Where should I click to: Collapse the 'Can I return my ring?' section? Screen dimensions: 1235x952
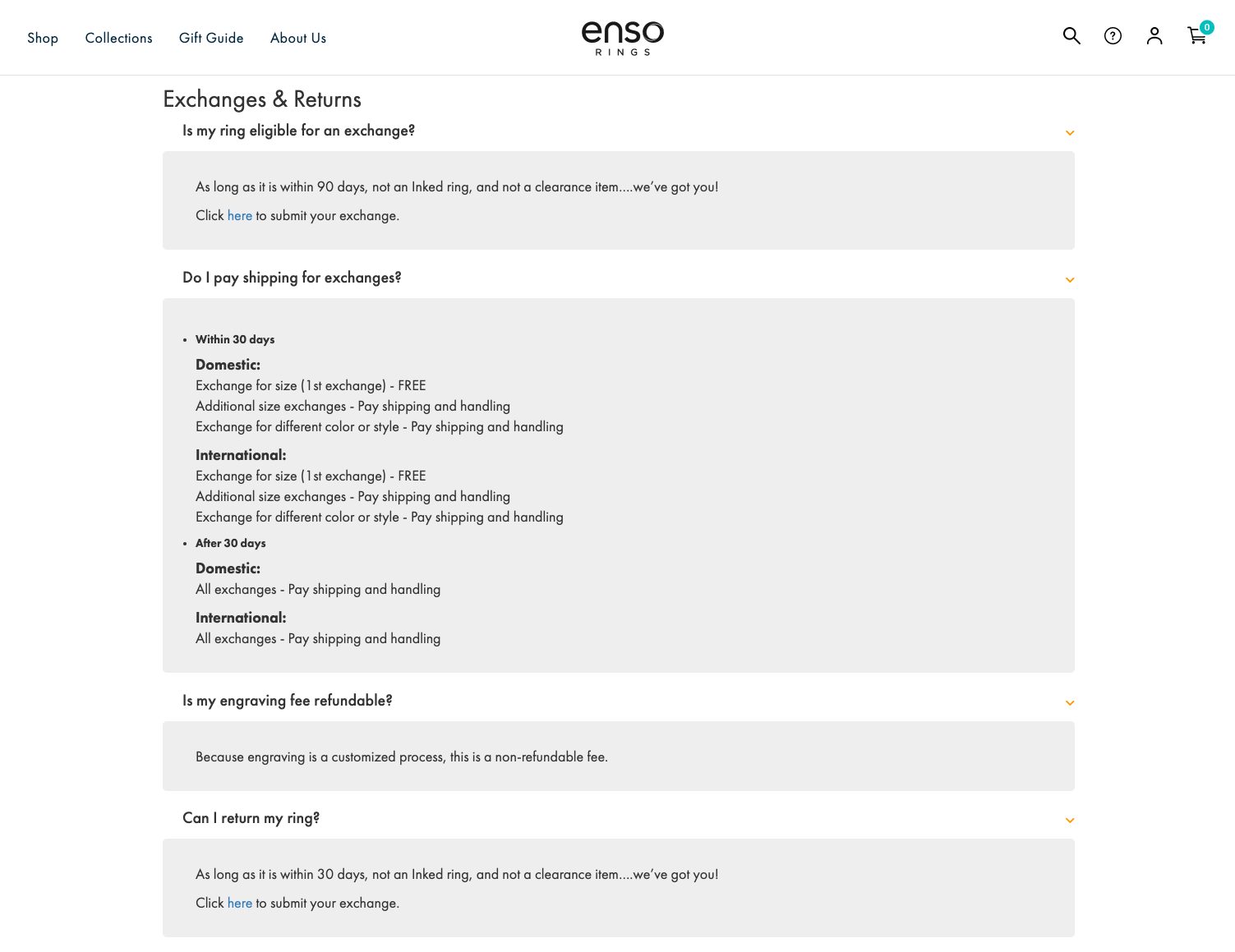(x=1070, y=821)
